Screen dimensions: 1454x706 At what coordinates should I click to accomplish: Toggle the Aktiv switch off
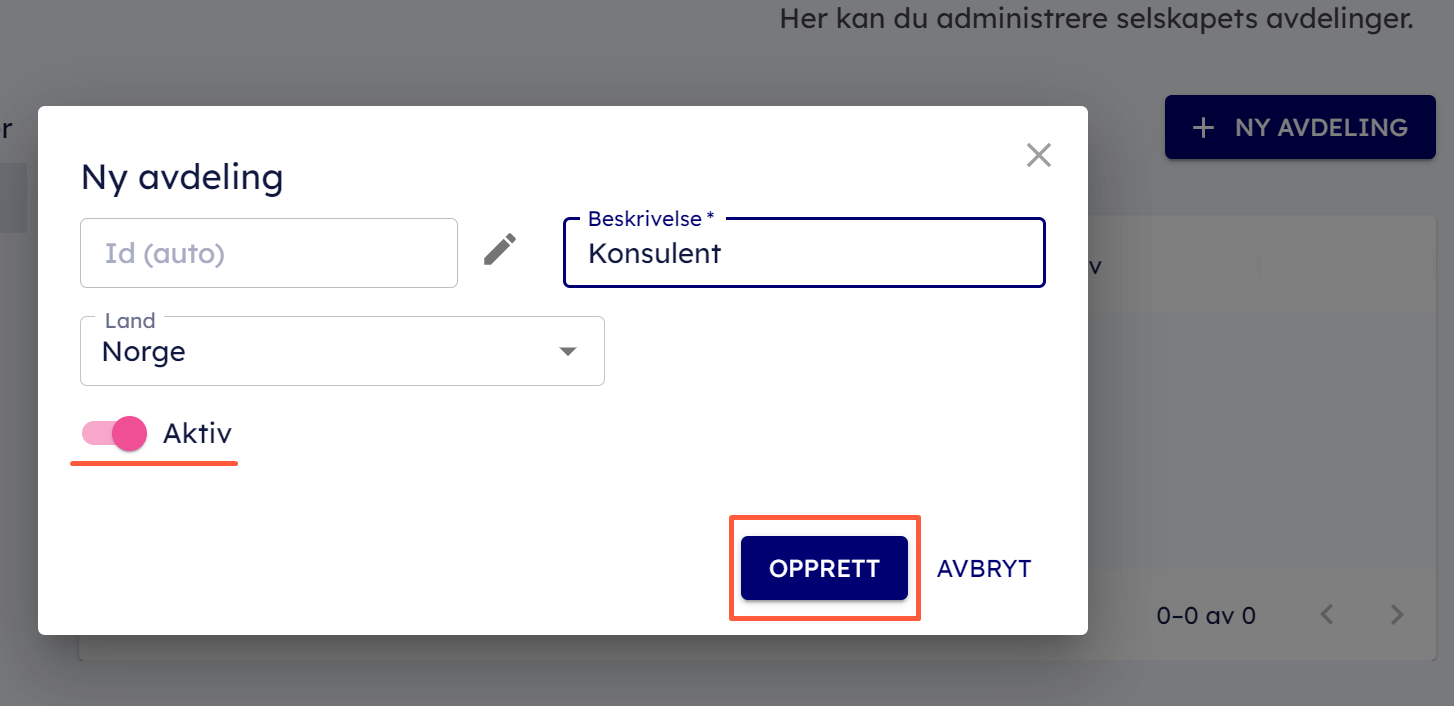coord(115,433)
